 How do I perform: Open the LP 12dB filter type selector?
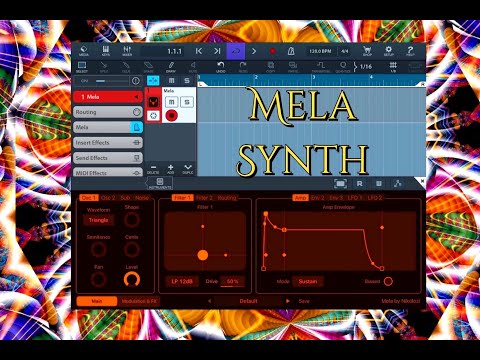click(x=182, y=281)
